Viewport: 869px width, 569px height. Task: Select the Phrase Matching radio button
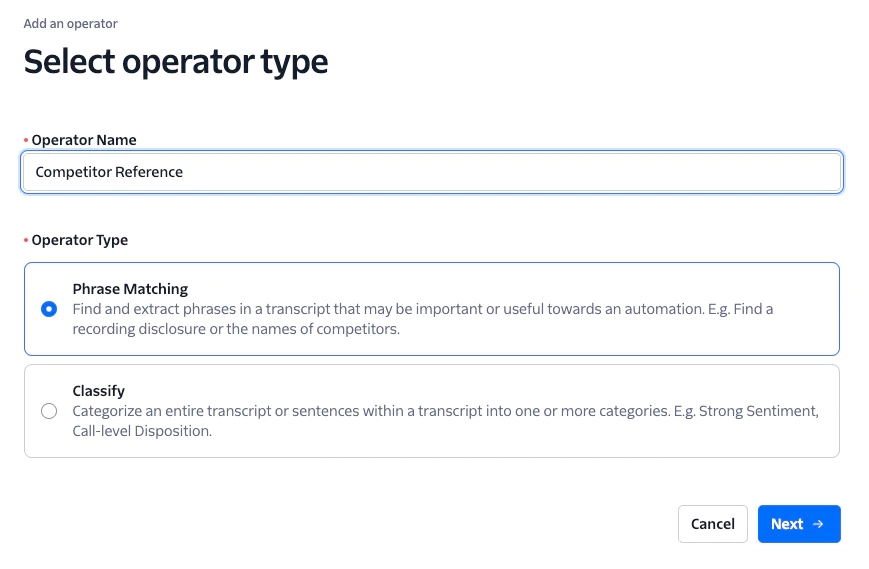[x=49, y=309]
